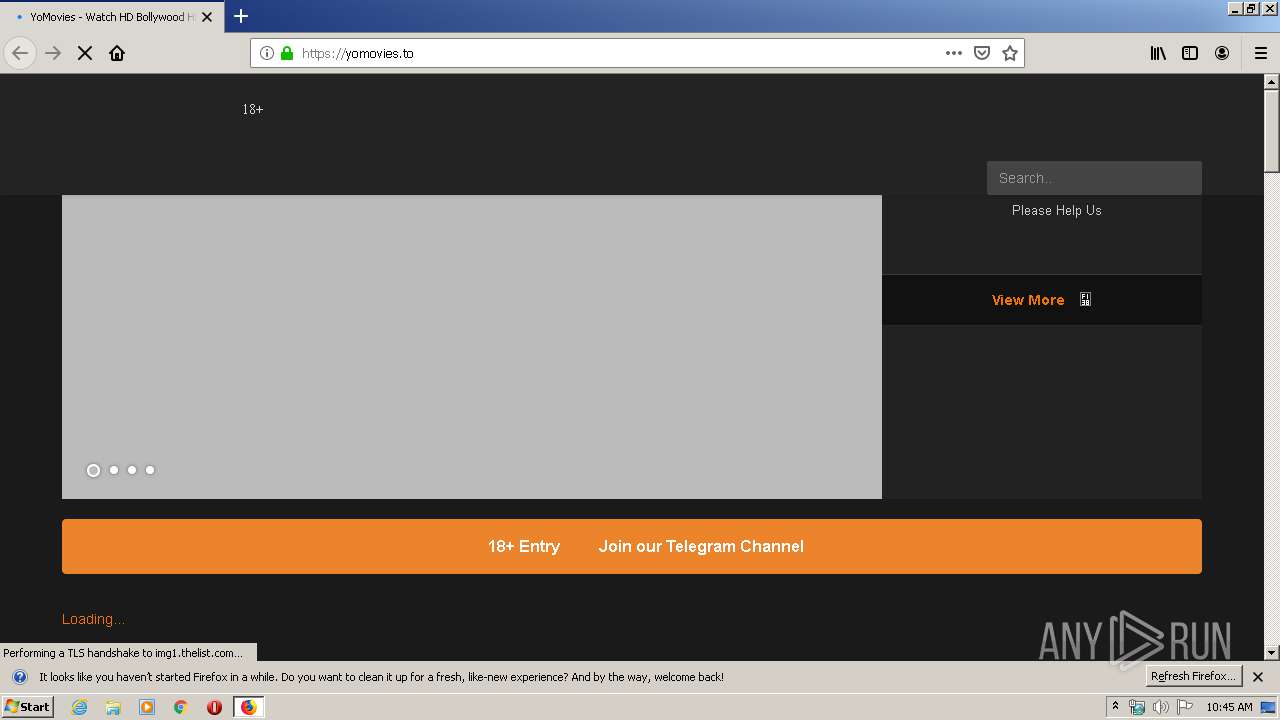This screenshot has width=1280, height=720.
Task: Launch Opera from the taskbar
Action: 214,707
